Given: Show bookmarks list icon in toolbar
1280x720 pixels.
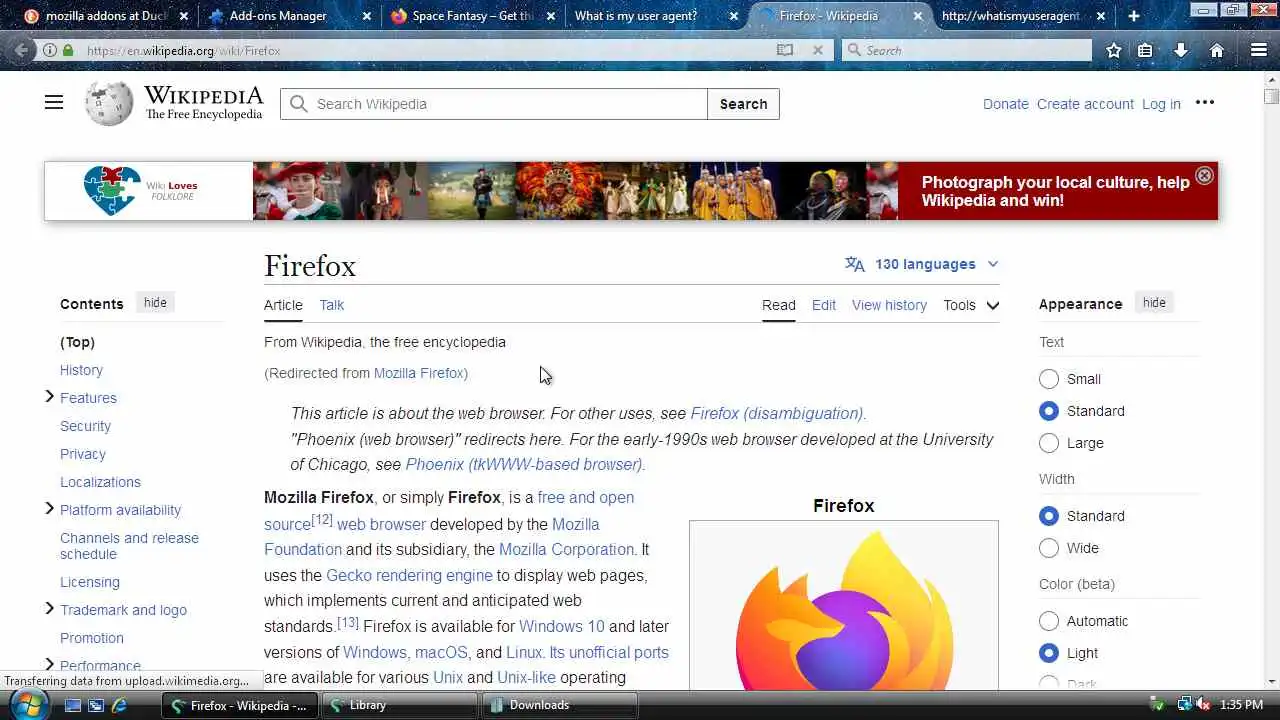Looking at the screenshot, I should pos(1145,50).
